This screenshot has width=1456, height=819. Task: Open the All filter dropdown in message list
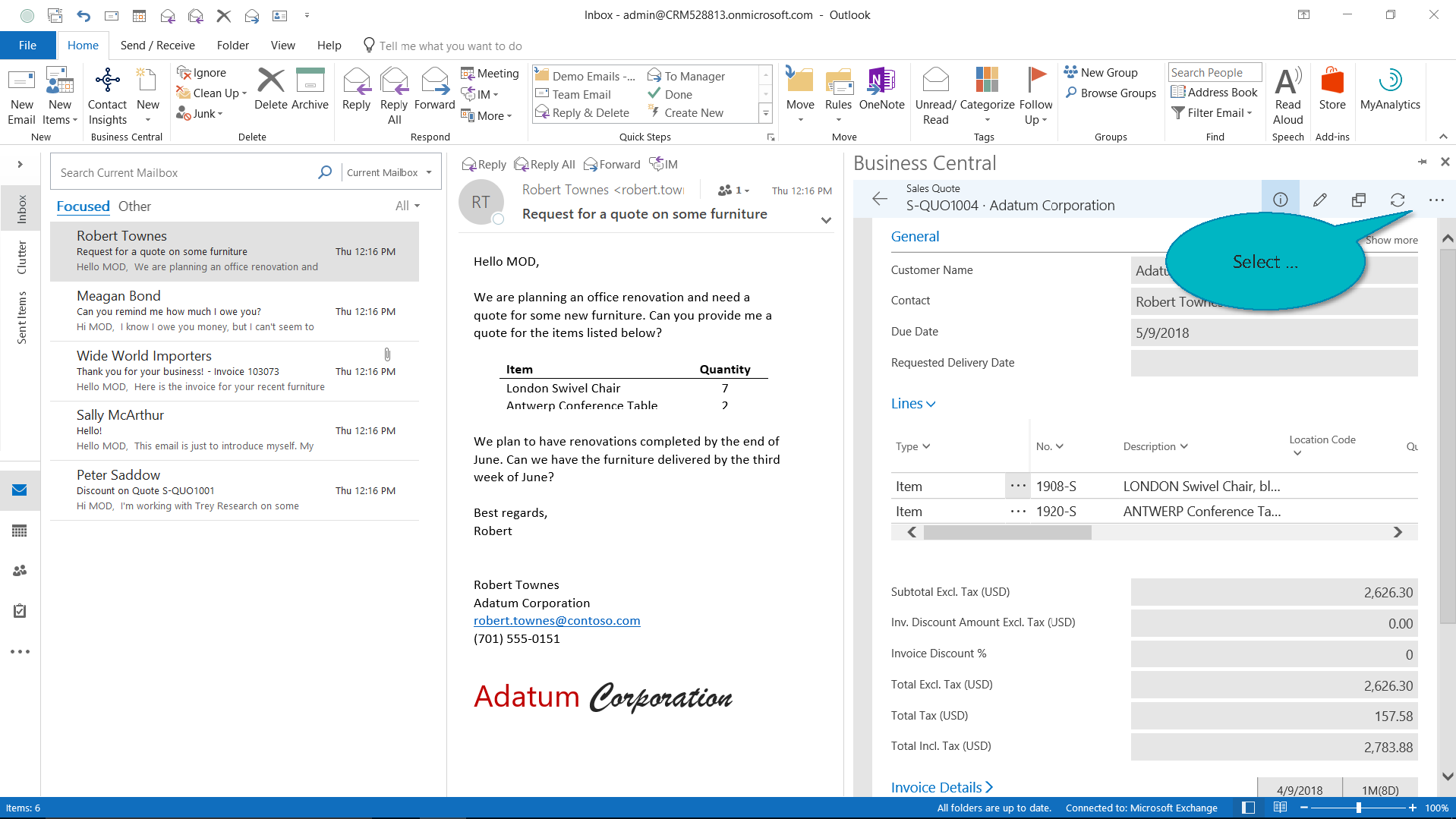click(x=407, y=206)
